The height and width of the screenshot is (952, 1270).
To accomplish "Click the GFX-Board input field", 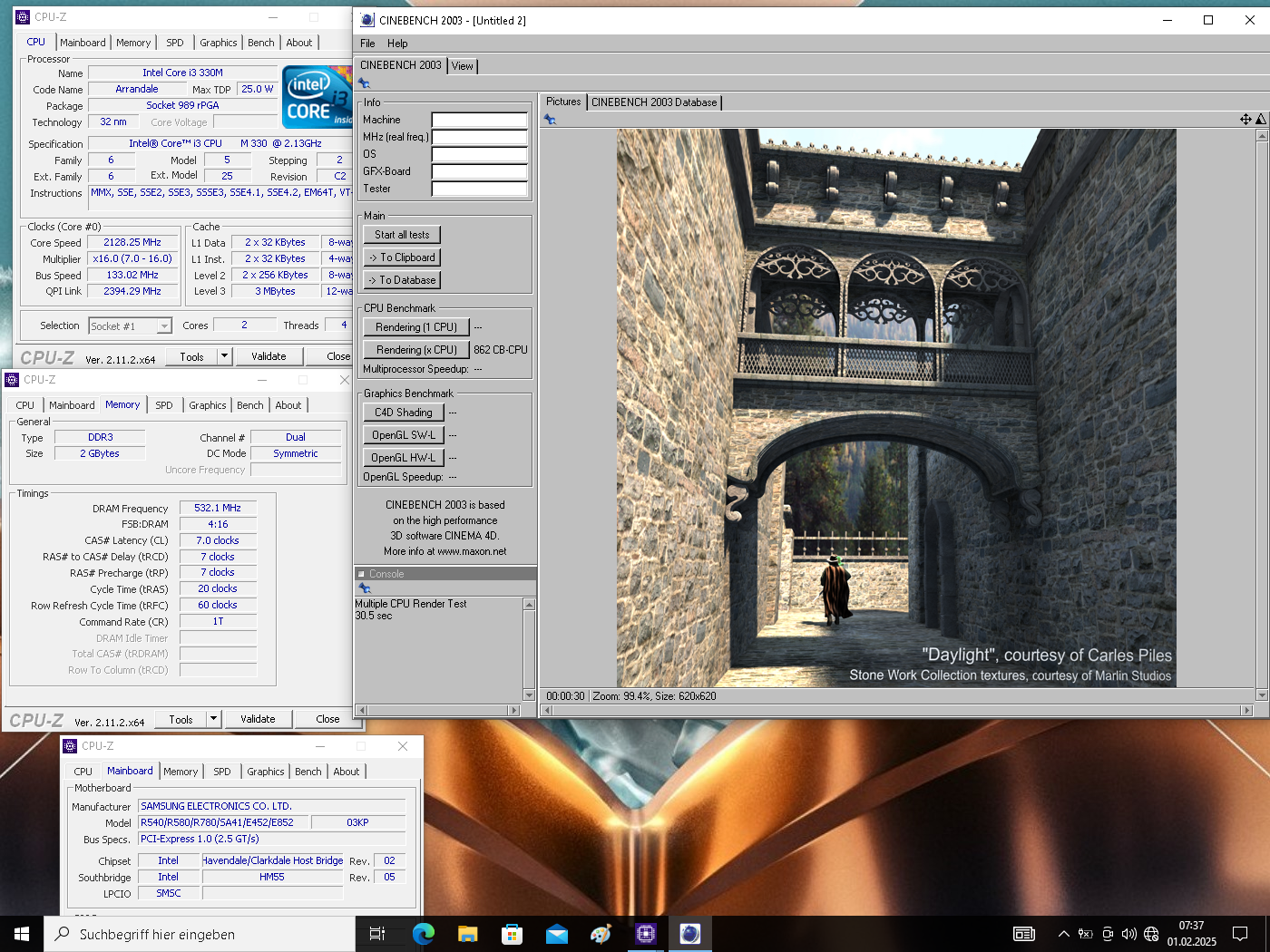I will (x=479, y=171).
